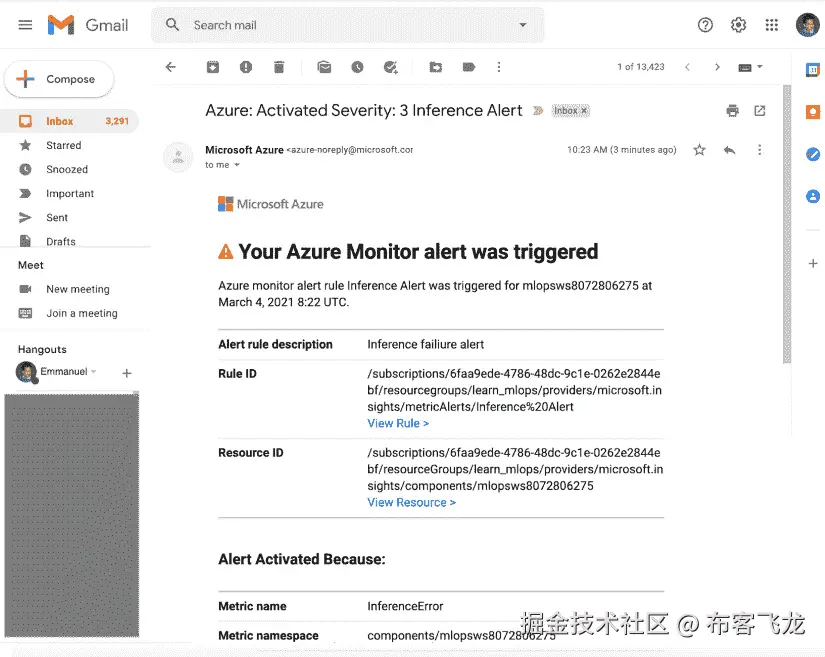This screenshot has height=657, width=825.
Task: Remove the Inbox label with its X
Action: coord(584,110)
